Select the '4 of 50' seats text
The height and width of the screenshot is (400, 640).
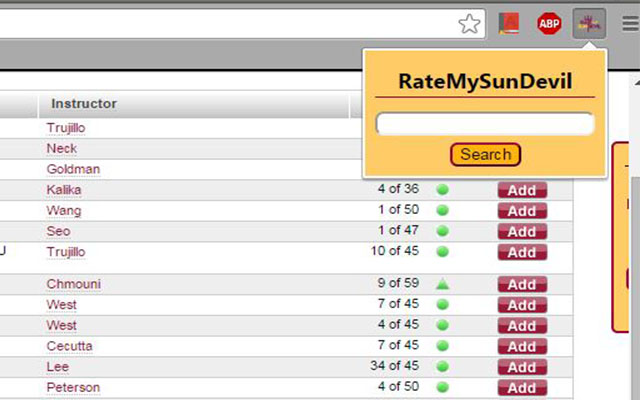pos(398,387)
